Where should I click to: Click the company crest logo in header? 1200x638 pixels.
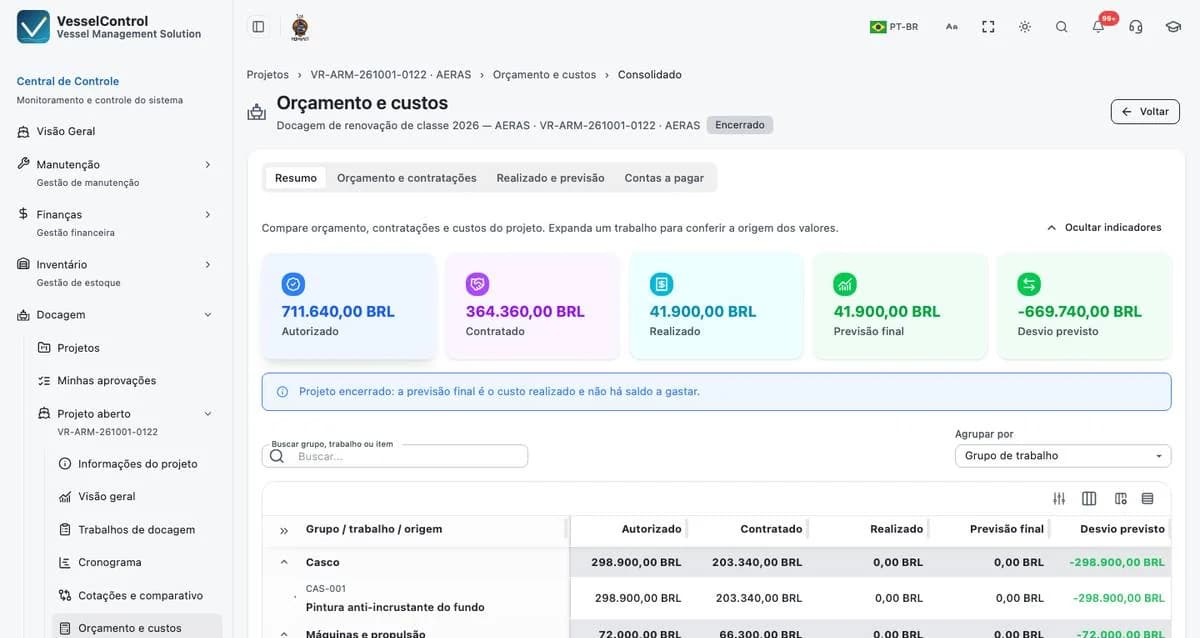[x=299, y=27]
